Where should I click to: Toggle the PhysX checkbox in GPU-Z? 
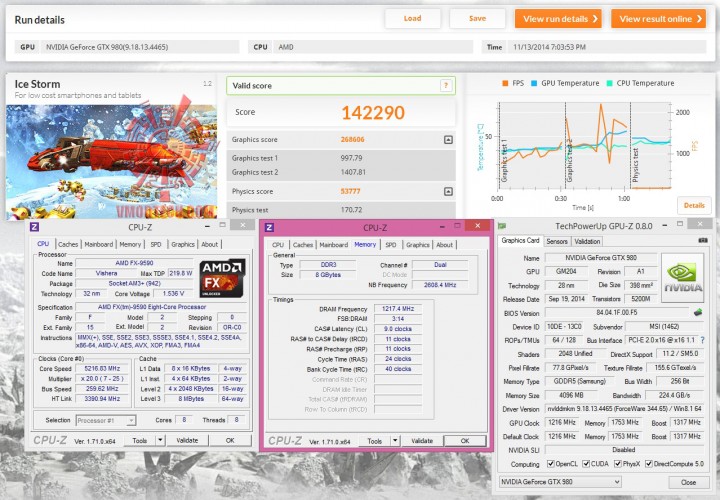point(618,464)
